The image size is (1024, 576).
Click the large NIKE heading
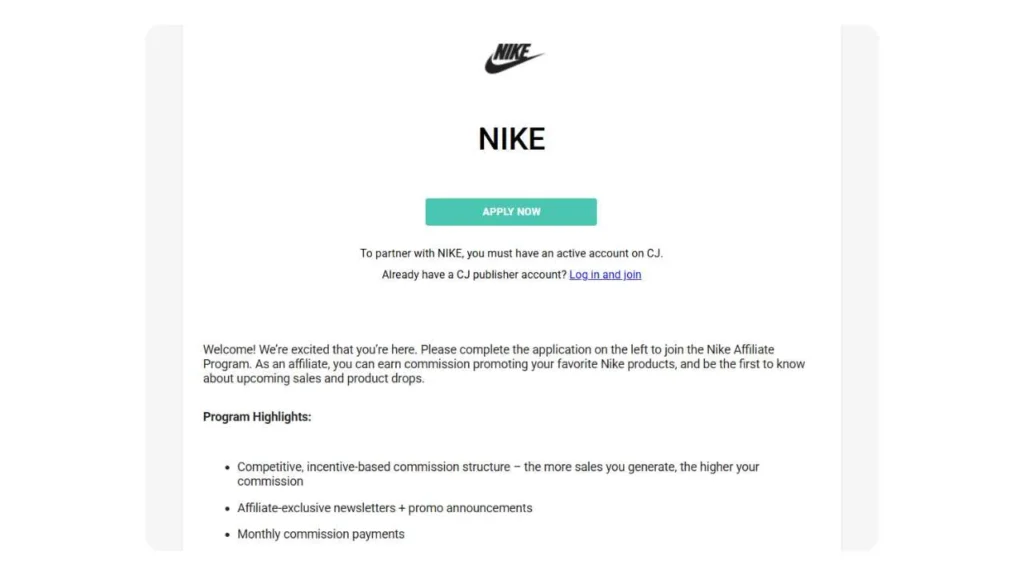(511, 139)
